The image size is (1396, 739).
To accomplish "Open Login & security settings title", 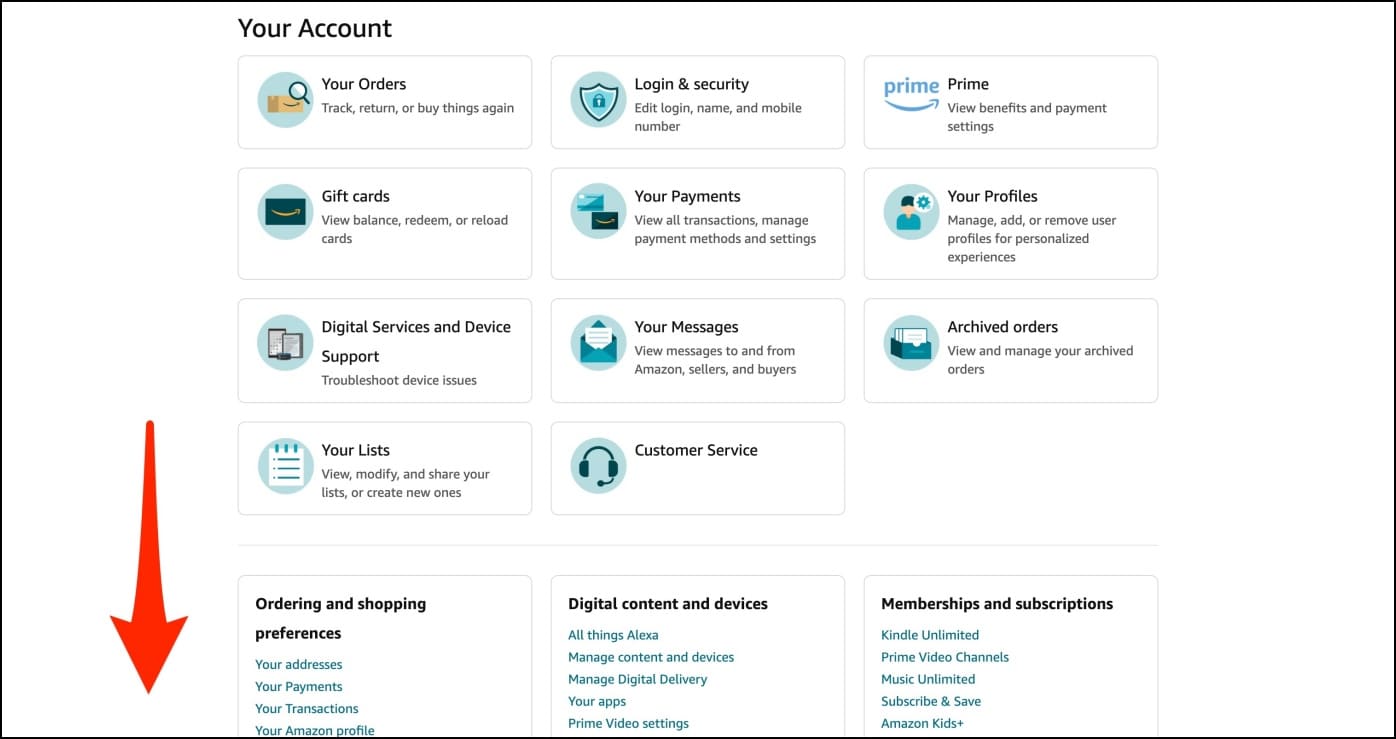I will tap(691, 84).
